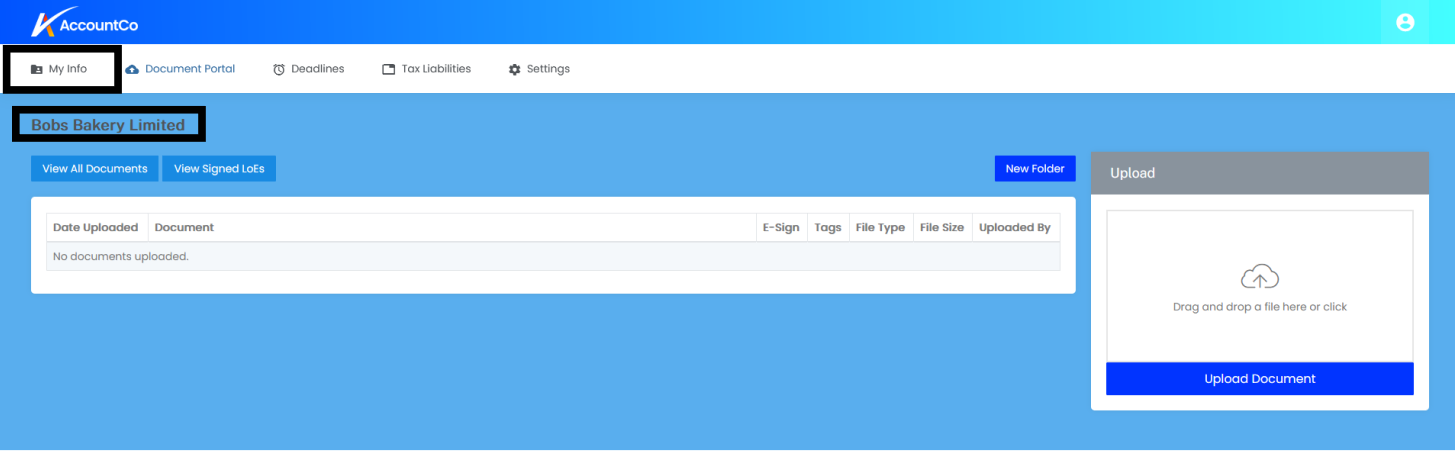Screen dimensions: 1455x451
Task: Click the File Type column header
Action: [880, 228]
